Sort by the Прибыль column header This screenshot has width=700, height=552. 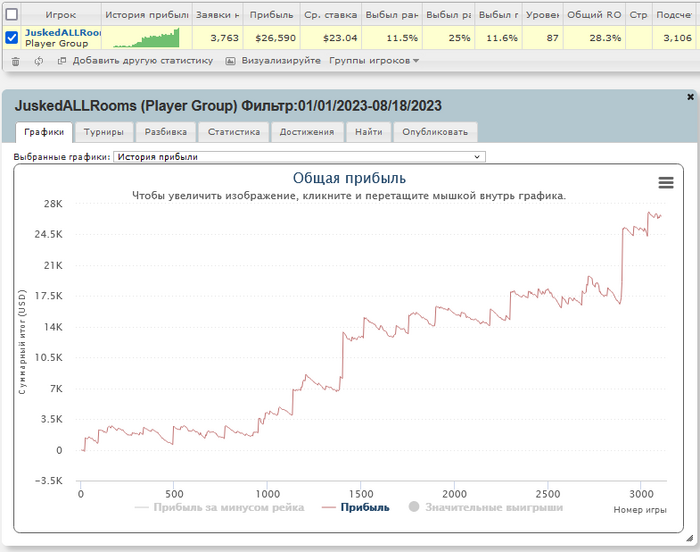[x=271, y=15]
